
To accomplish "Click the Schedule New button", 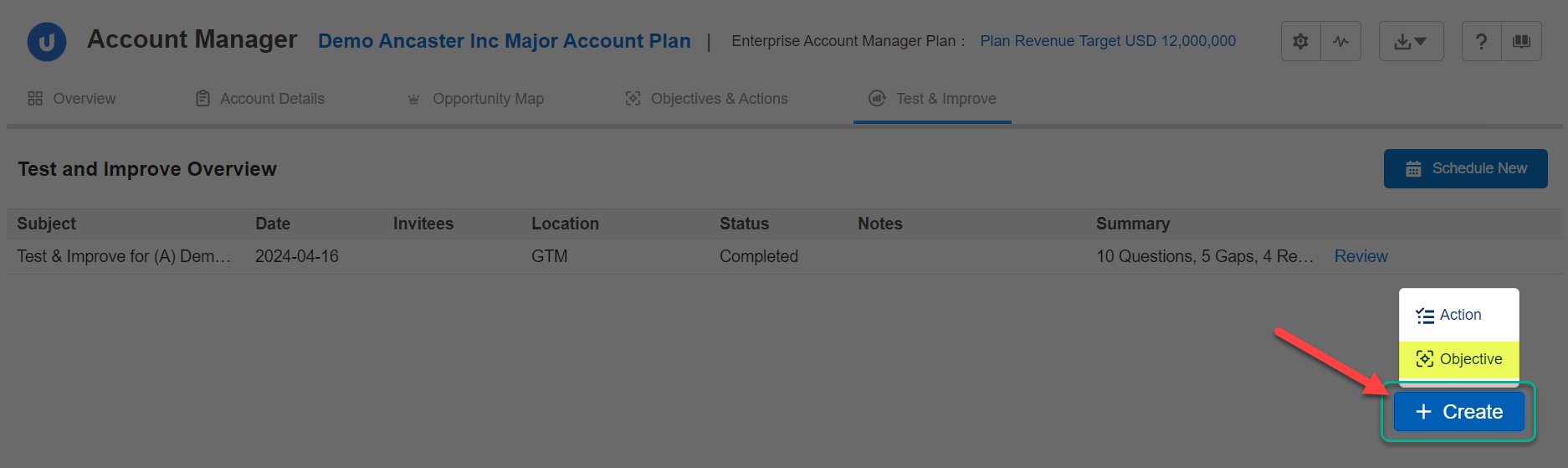I will tap(1465, 168).
